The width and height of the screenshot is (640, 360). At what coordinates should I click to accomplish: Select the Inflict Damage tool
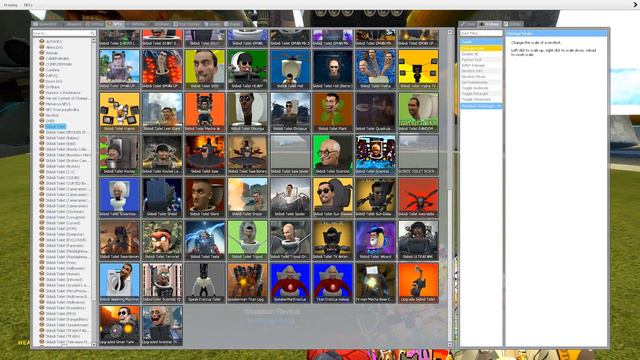tap(481, 65)
